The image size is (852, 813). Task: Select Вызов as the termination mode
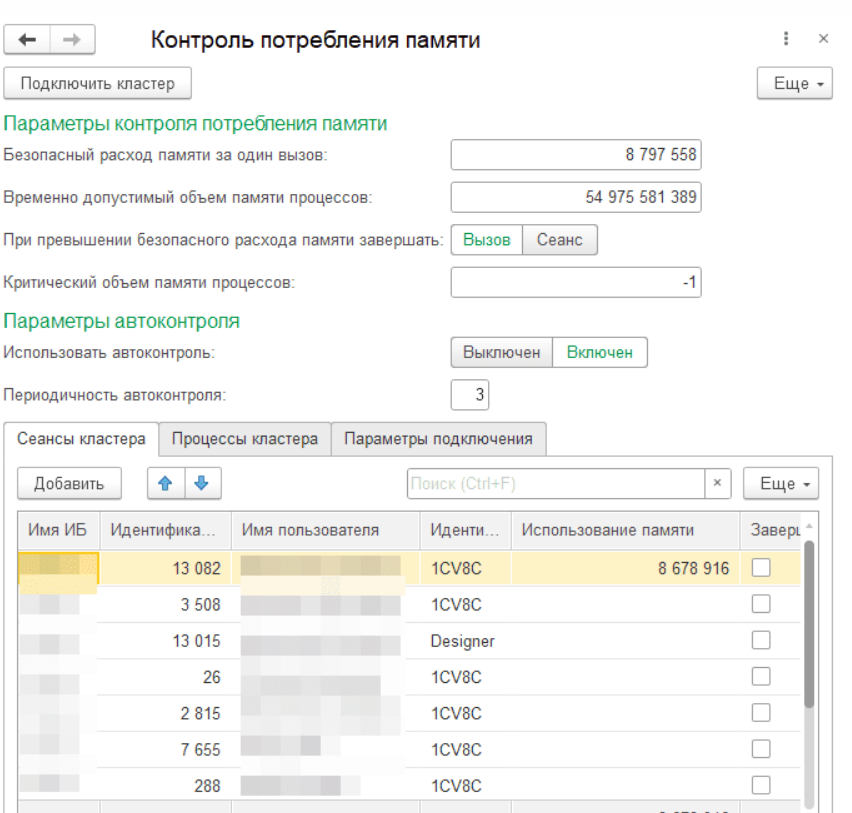coord(487,240)
